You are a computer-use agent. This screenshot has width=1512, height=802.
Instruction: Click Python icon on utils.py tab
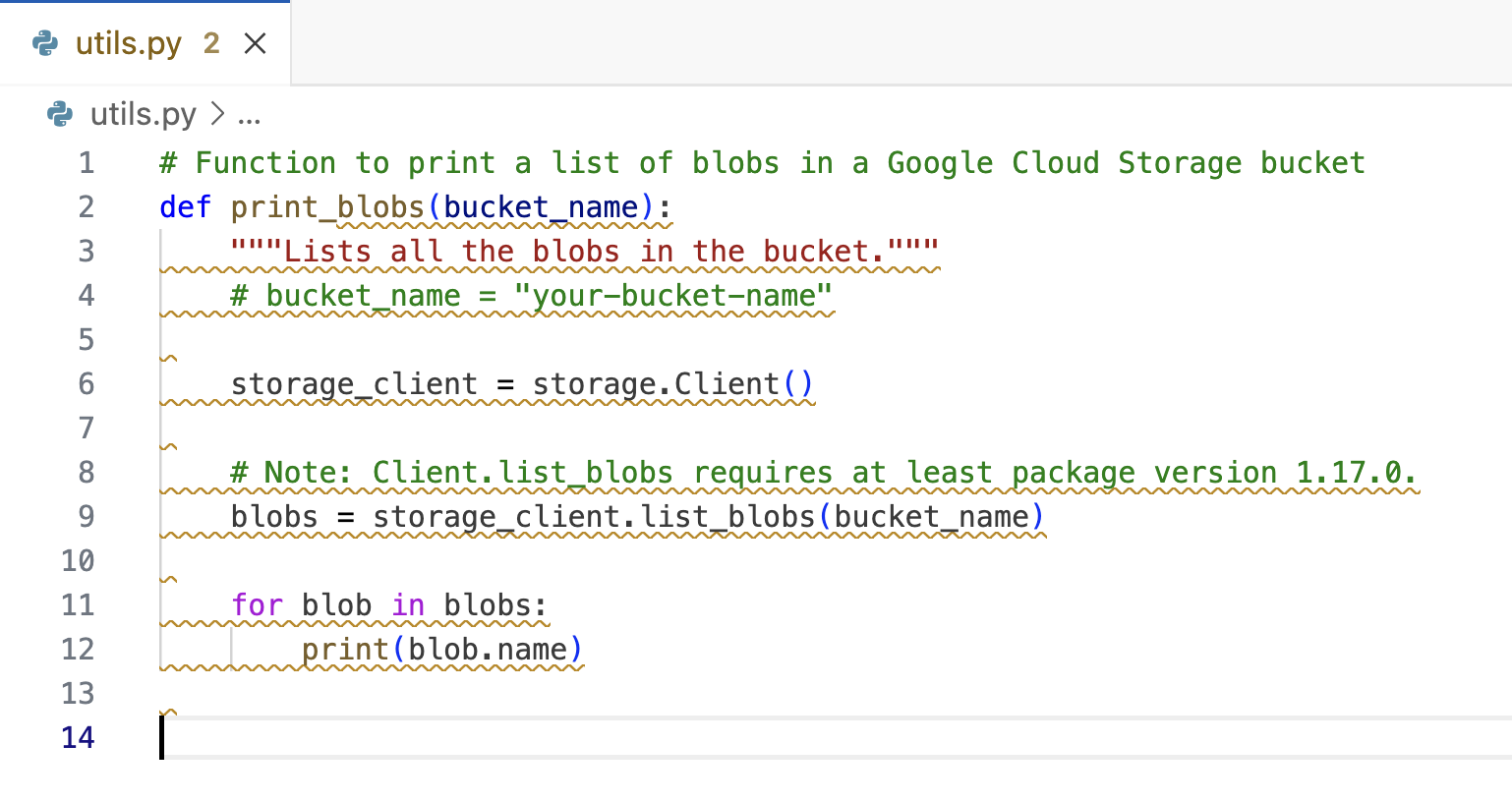45,43
